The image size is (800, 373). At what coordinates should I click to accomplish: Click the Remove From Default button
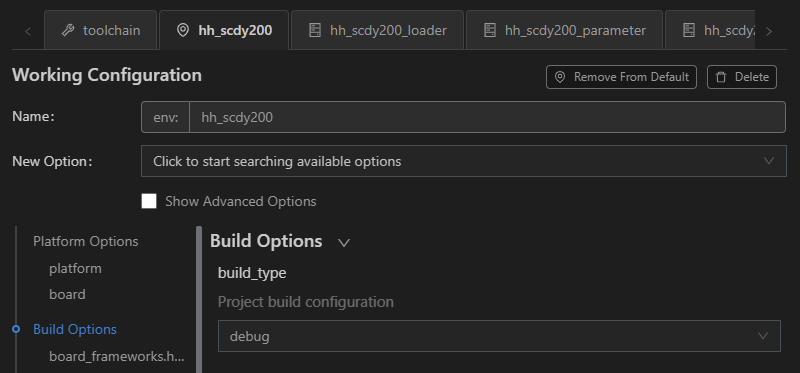coord(621,77)
